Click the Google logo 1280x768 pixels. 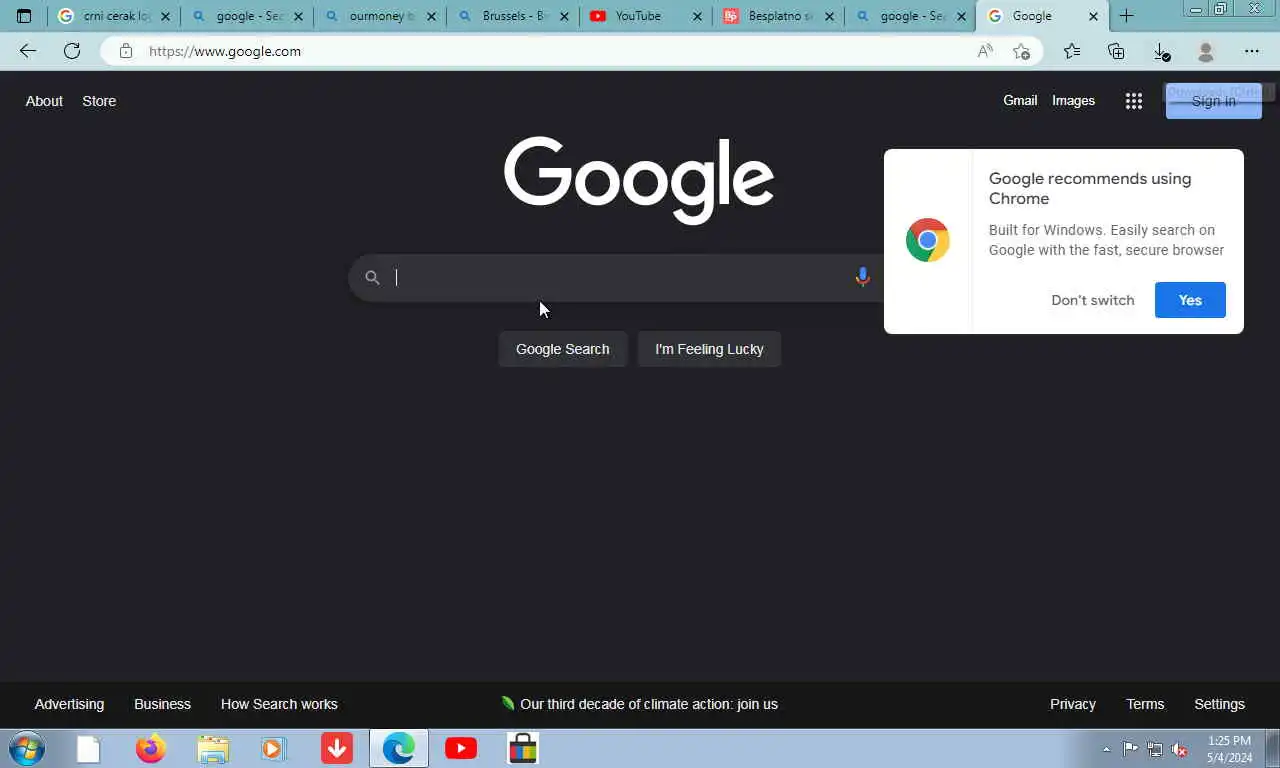coord(639,180)
